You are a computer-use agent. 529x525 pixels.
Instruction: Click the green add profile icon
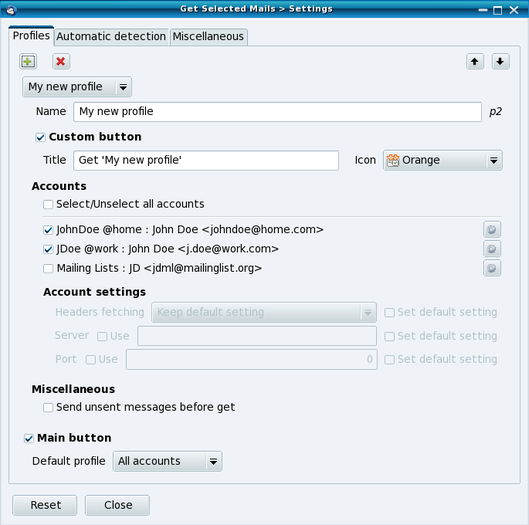[28, 61]
